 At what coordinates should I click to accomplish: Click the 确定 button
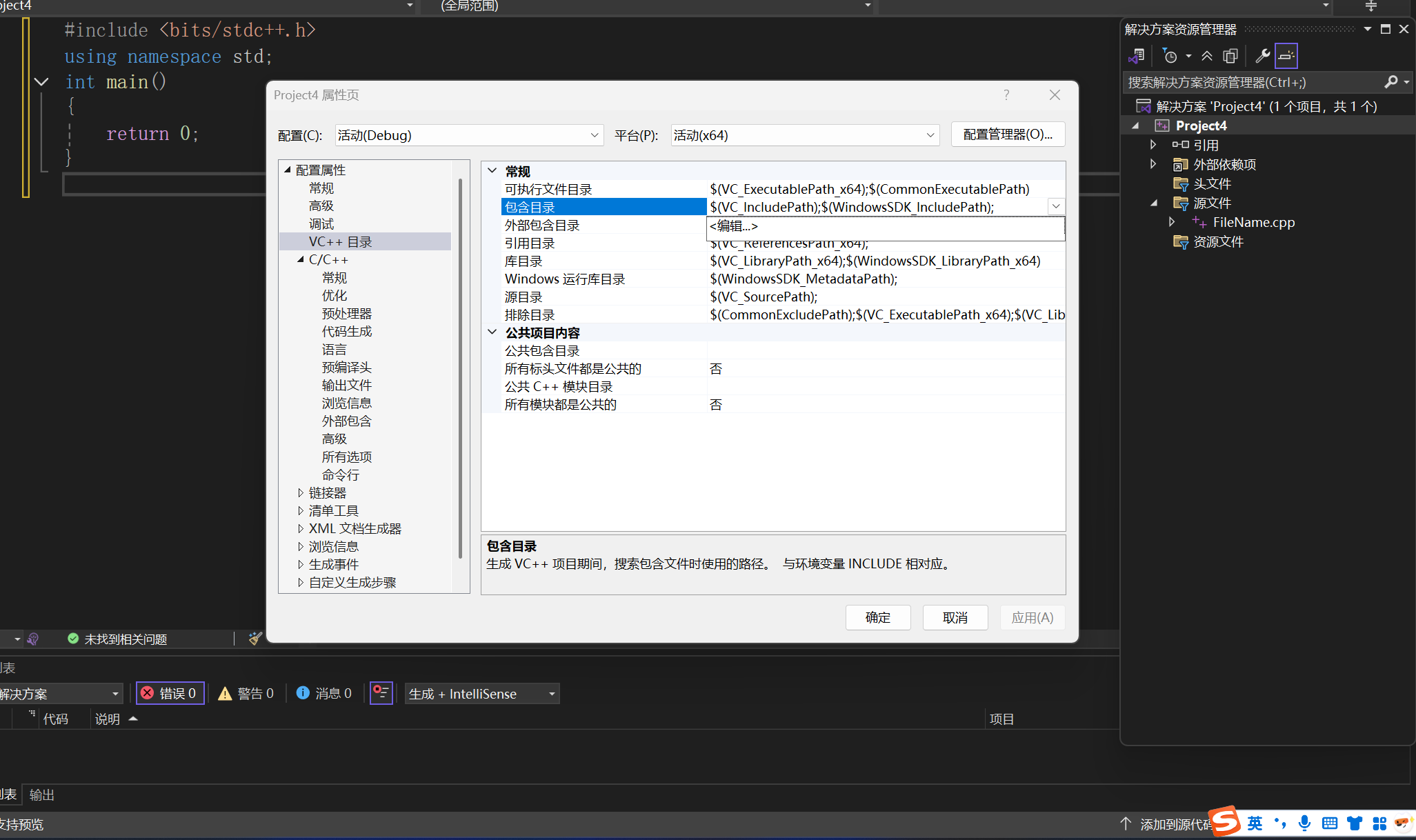pos(877,617)
